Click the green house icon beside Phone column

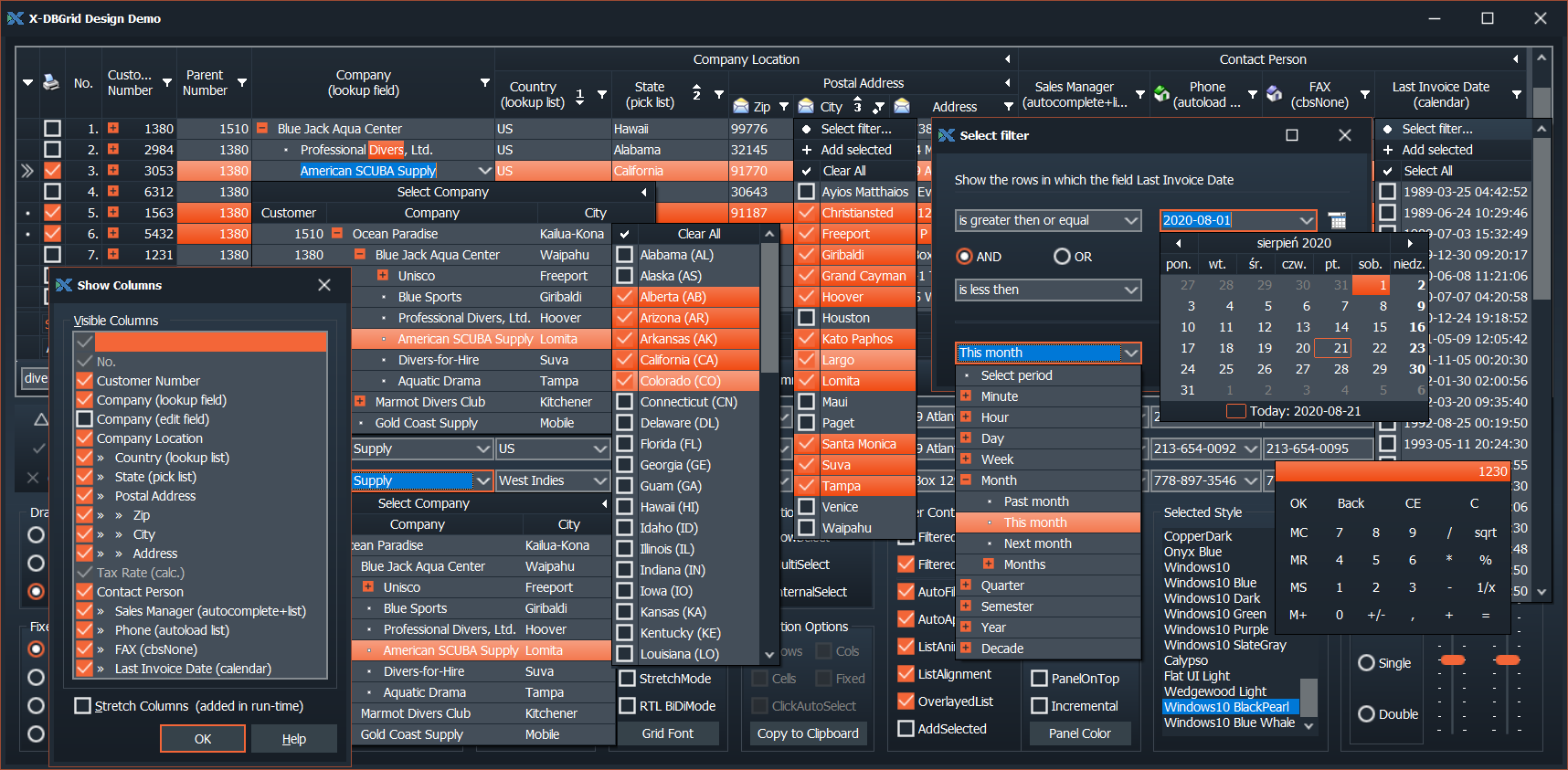click(1162, 93)
